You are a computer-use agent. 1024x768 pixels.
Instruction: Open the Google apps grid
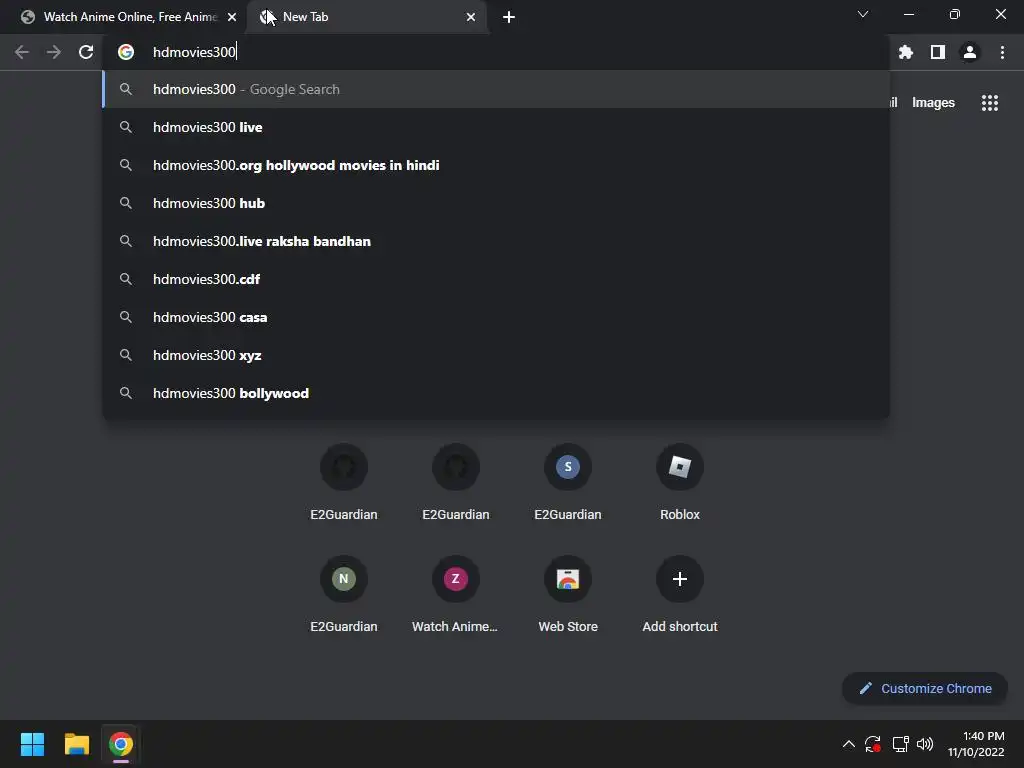tap(990, 103)
